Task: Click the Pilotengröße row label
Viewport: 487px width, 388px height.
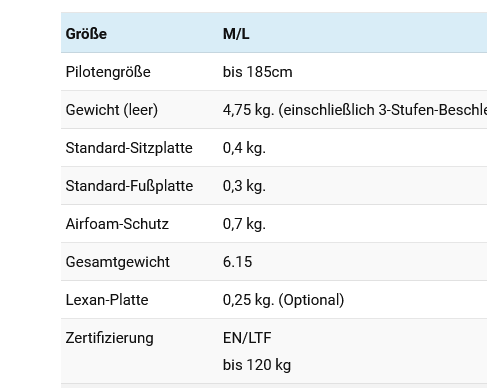Action: tap(108, 72)
